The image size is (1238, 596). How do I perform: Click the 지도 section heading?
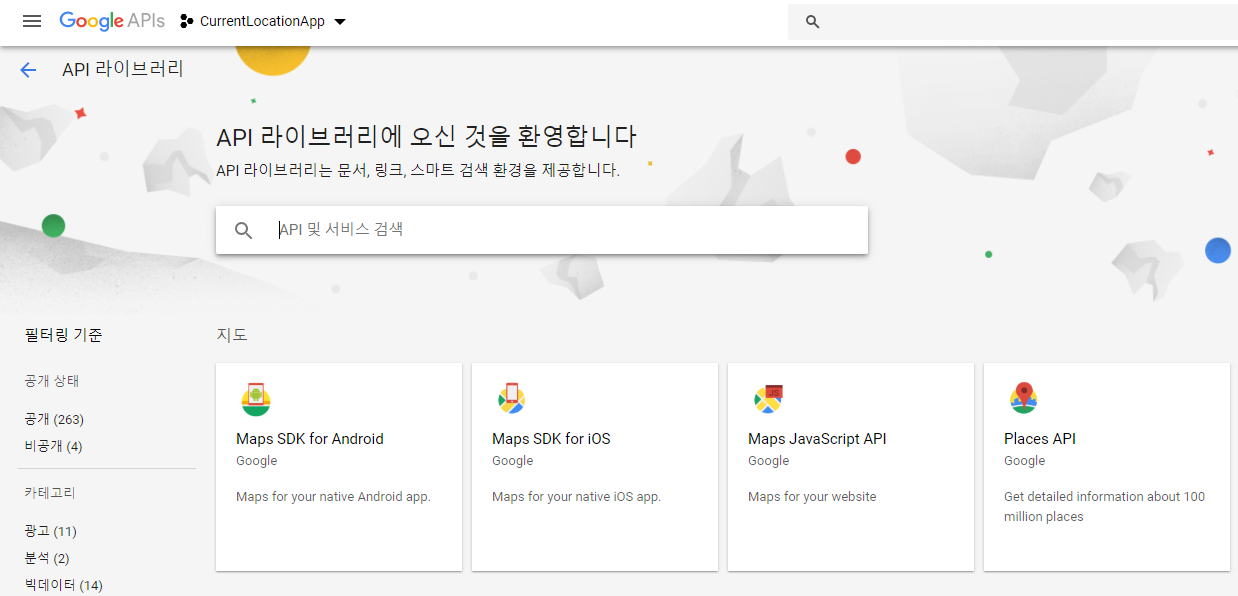pos(232,335)
